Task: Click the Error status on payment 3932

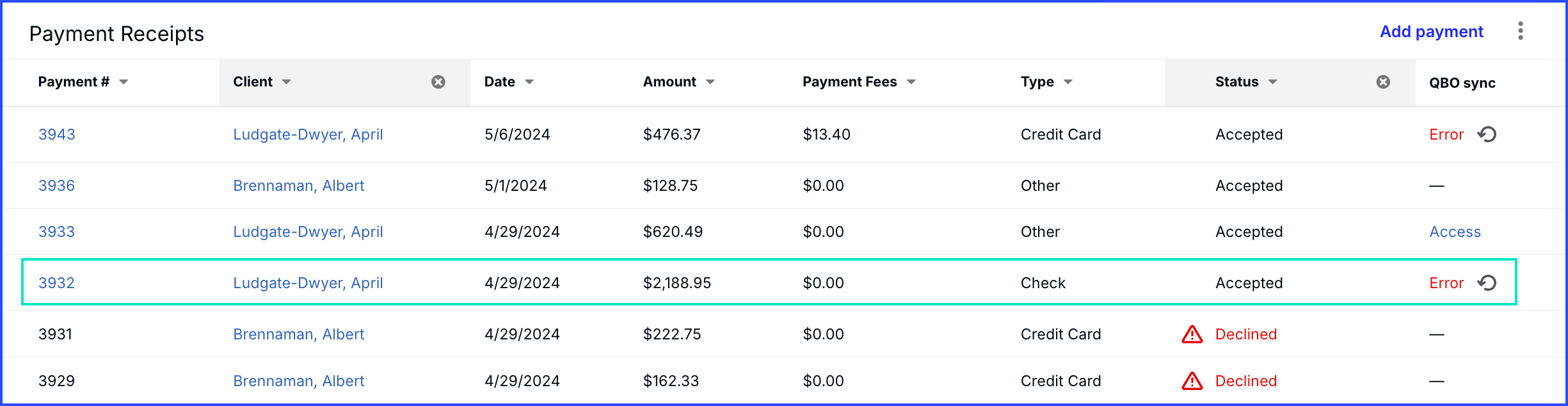Action: tap(1446, 283)
